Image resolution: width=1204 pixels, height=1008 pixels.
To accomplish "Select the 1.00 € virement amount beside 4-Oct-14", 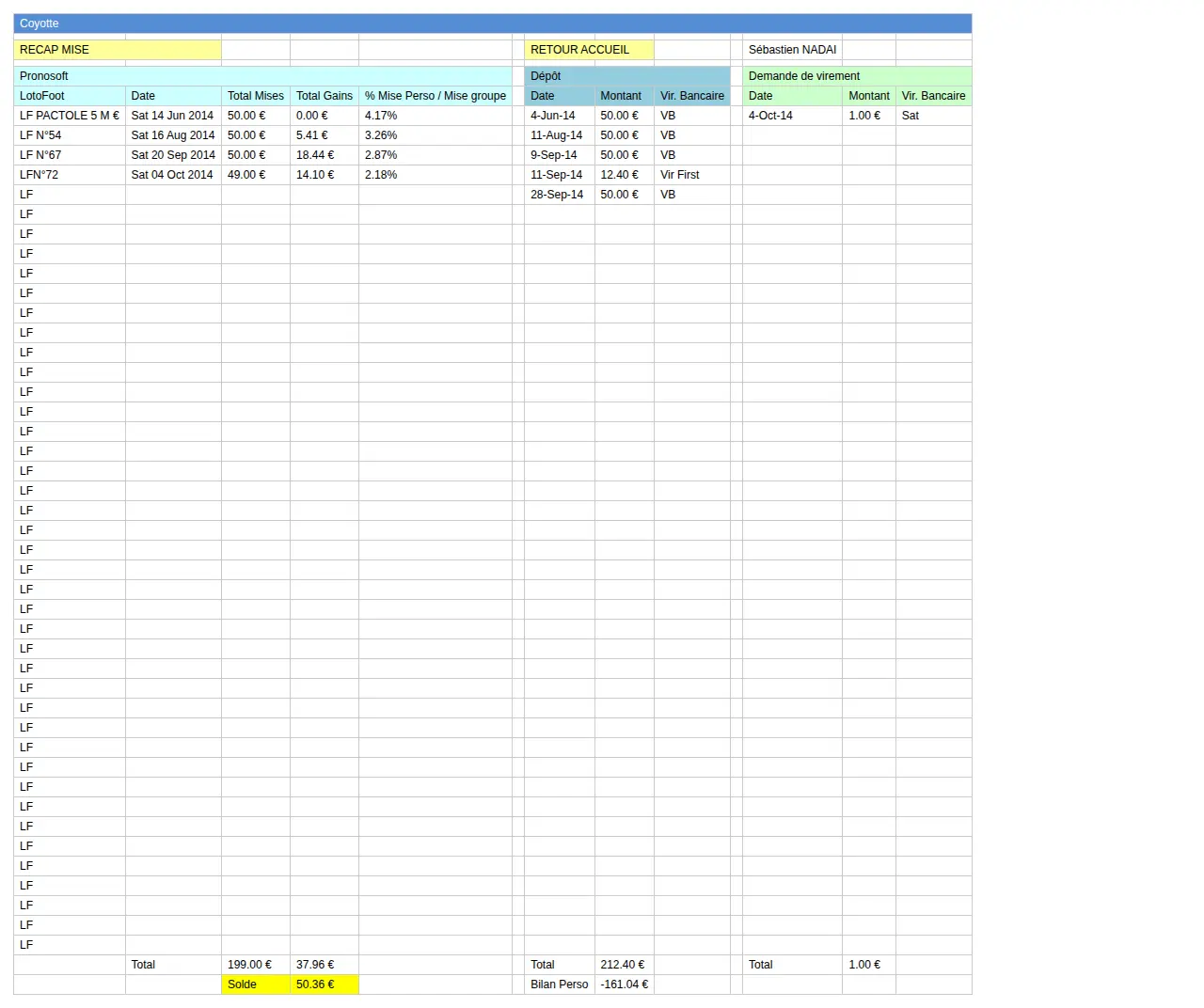I will tap(869, 116).
